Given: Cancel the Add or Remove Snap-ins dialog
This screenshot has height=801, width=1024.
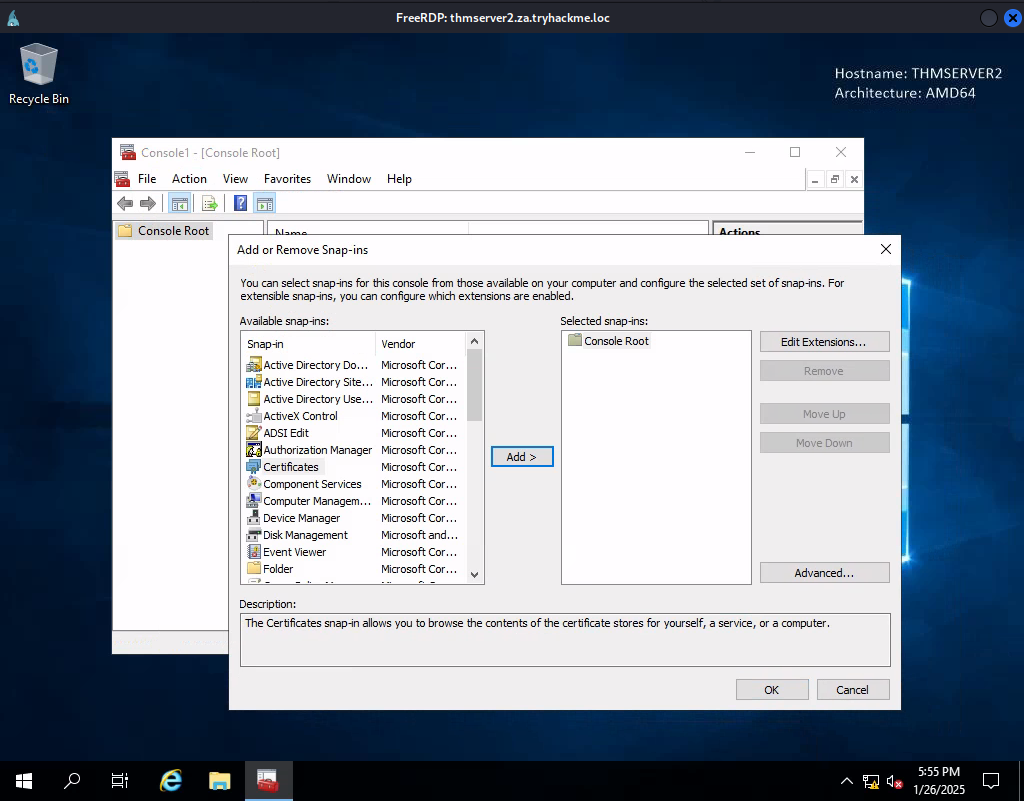Looking at the screenshot, I should click(853, 690).
